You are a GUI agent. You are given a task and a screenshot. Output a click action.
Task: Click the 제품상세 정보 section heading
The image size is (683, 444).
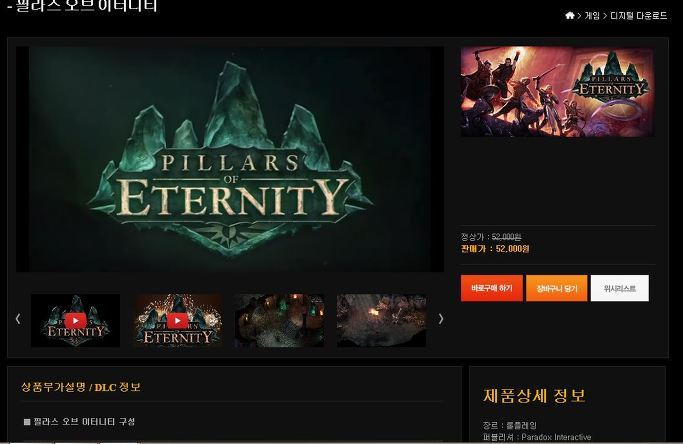click(534, 396)
